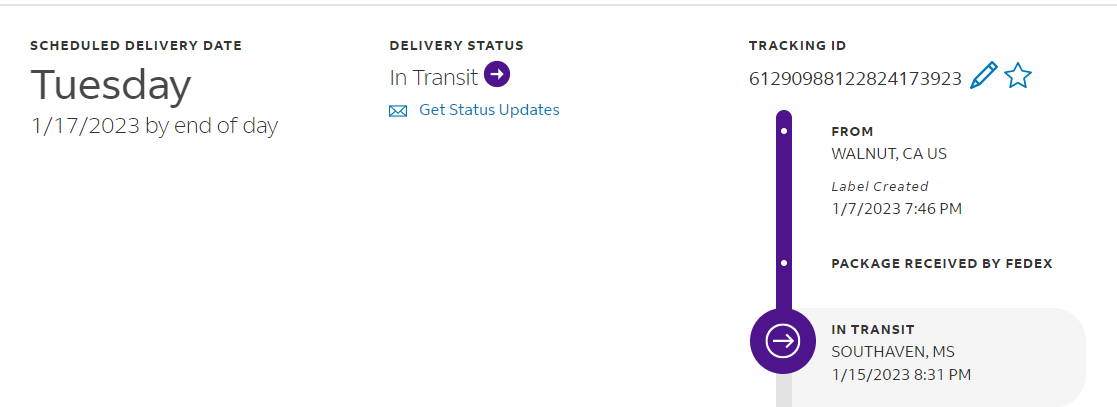Click the envelope icon for status updates
Viewport: 1117px width, 407px height.
(398, 111)
